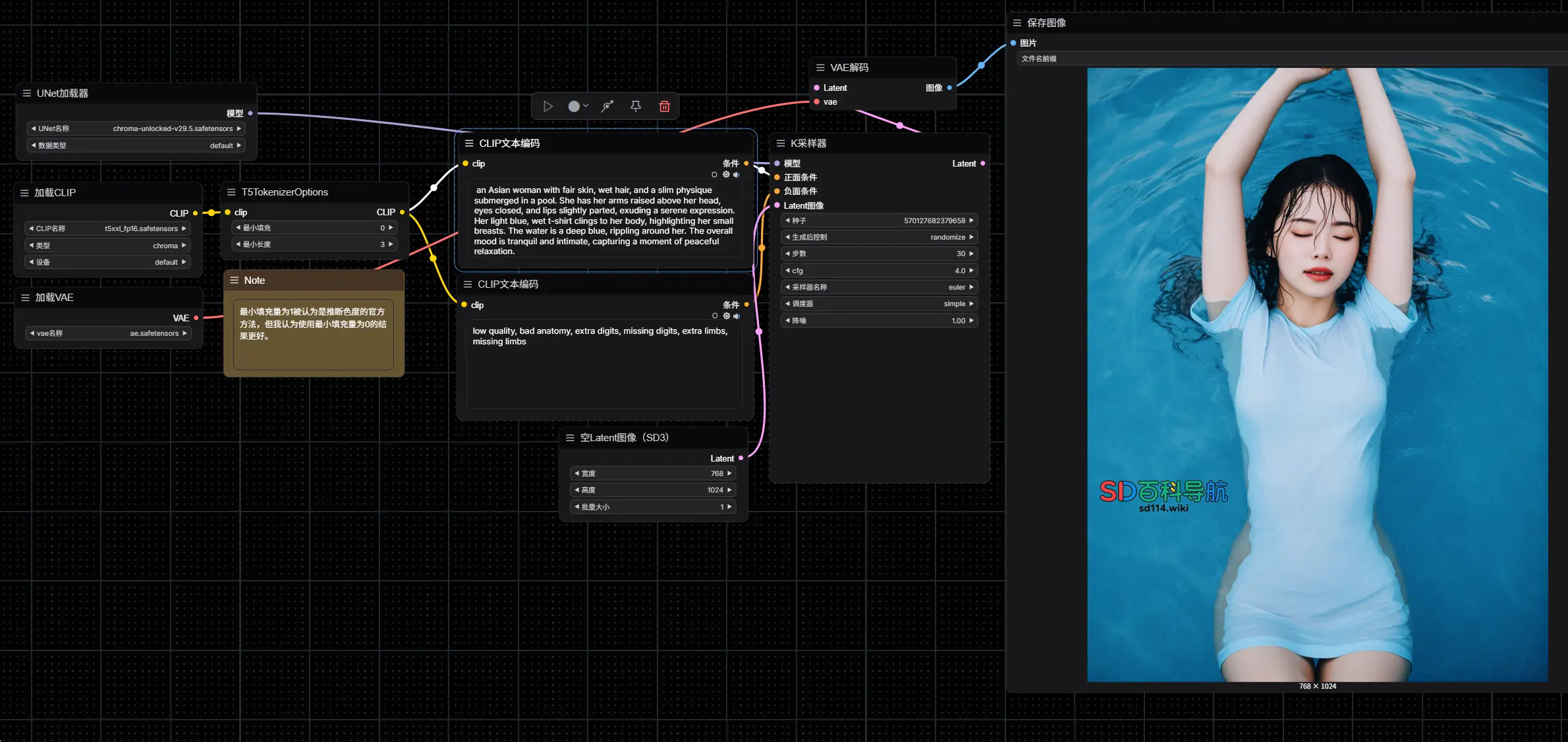Open the positive CLIP文本编码 node menu icon
The width and height of the screenshot is (1568, 742).
point(469,144)
